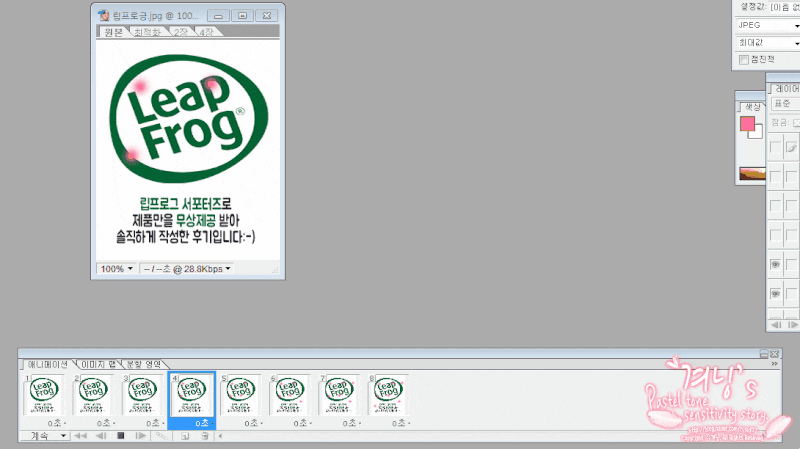
Task: Click next frame arrow in layers panel
Action: coord(792,325)
